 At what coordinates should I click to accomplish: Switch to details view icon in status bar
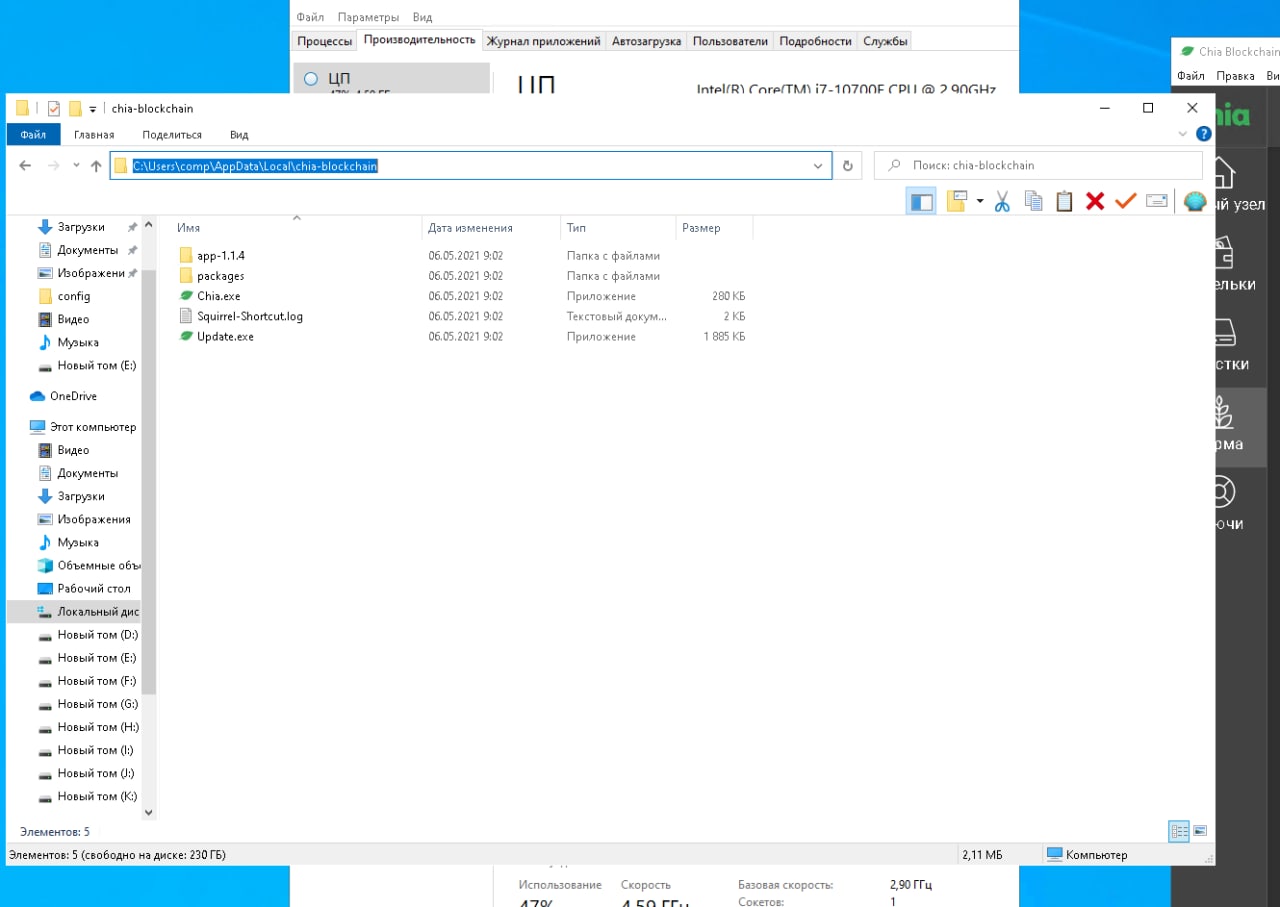pos(1179,831)
